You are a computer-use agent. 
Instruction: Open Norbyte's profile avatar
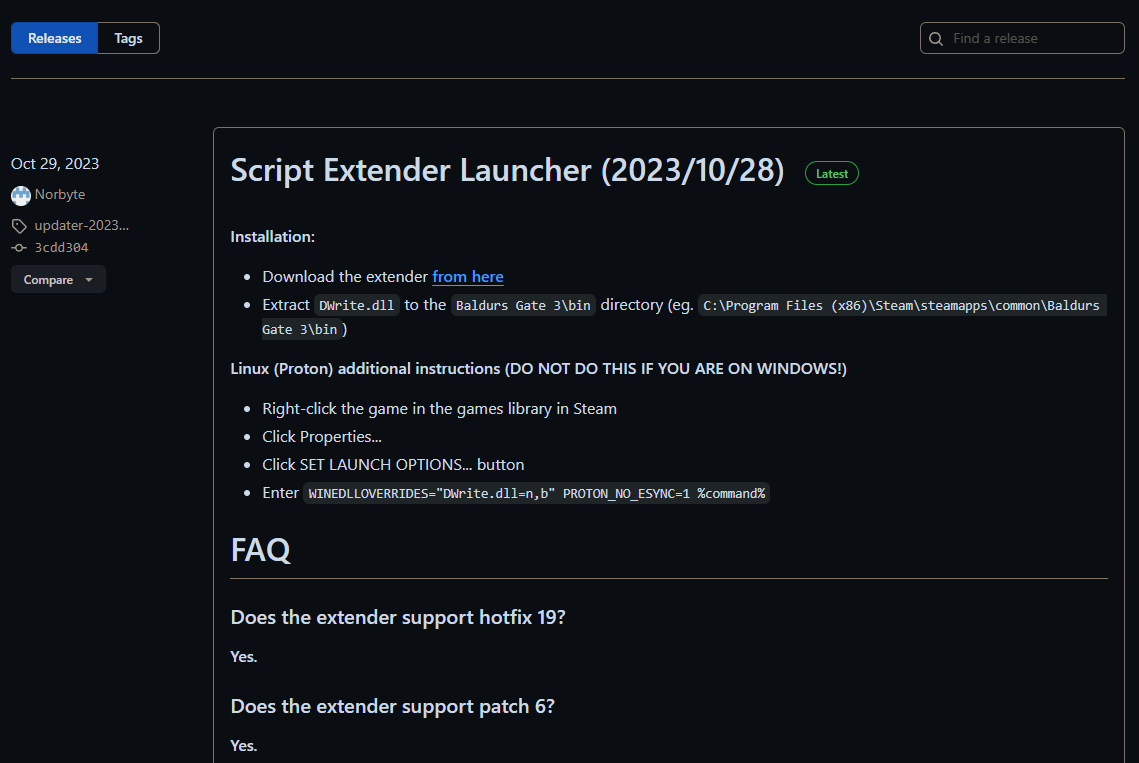(x=20, y=194)
